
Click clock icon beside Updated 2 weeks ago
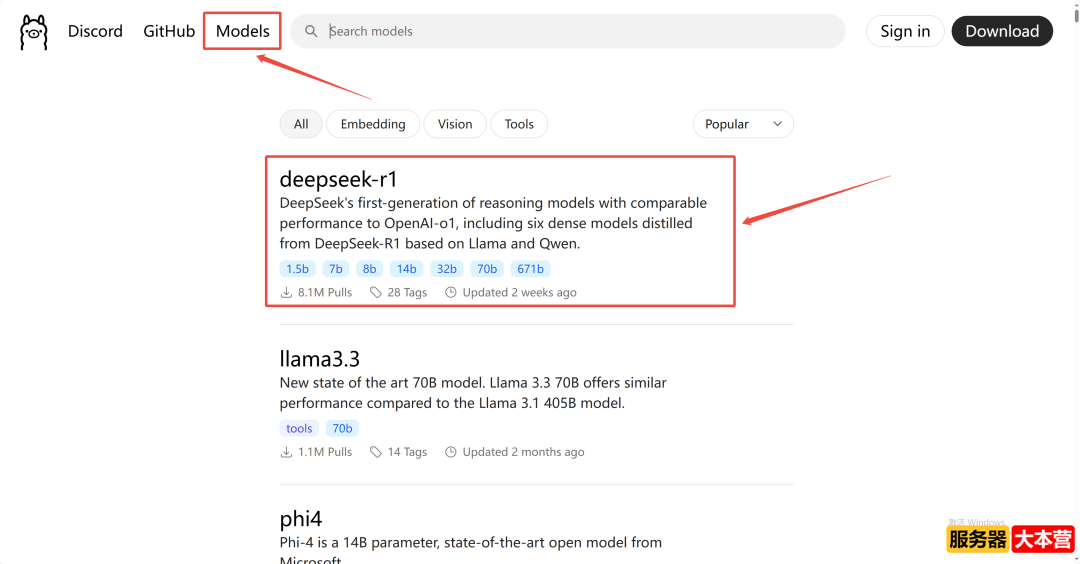pos(450,293)
